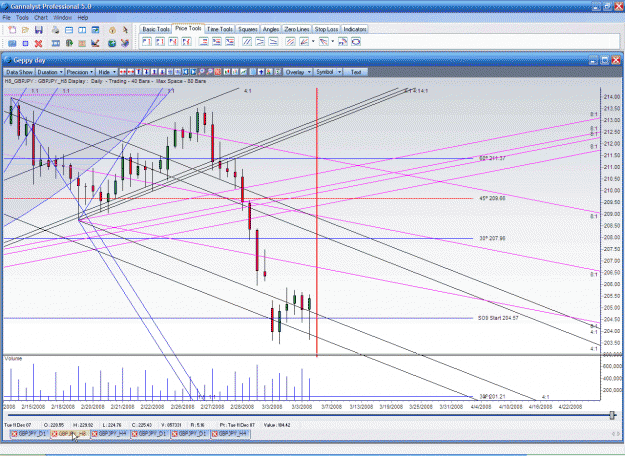
Task: Select the Price Tools tab
Action: (x=188, y=28)
